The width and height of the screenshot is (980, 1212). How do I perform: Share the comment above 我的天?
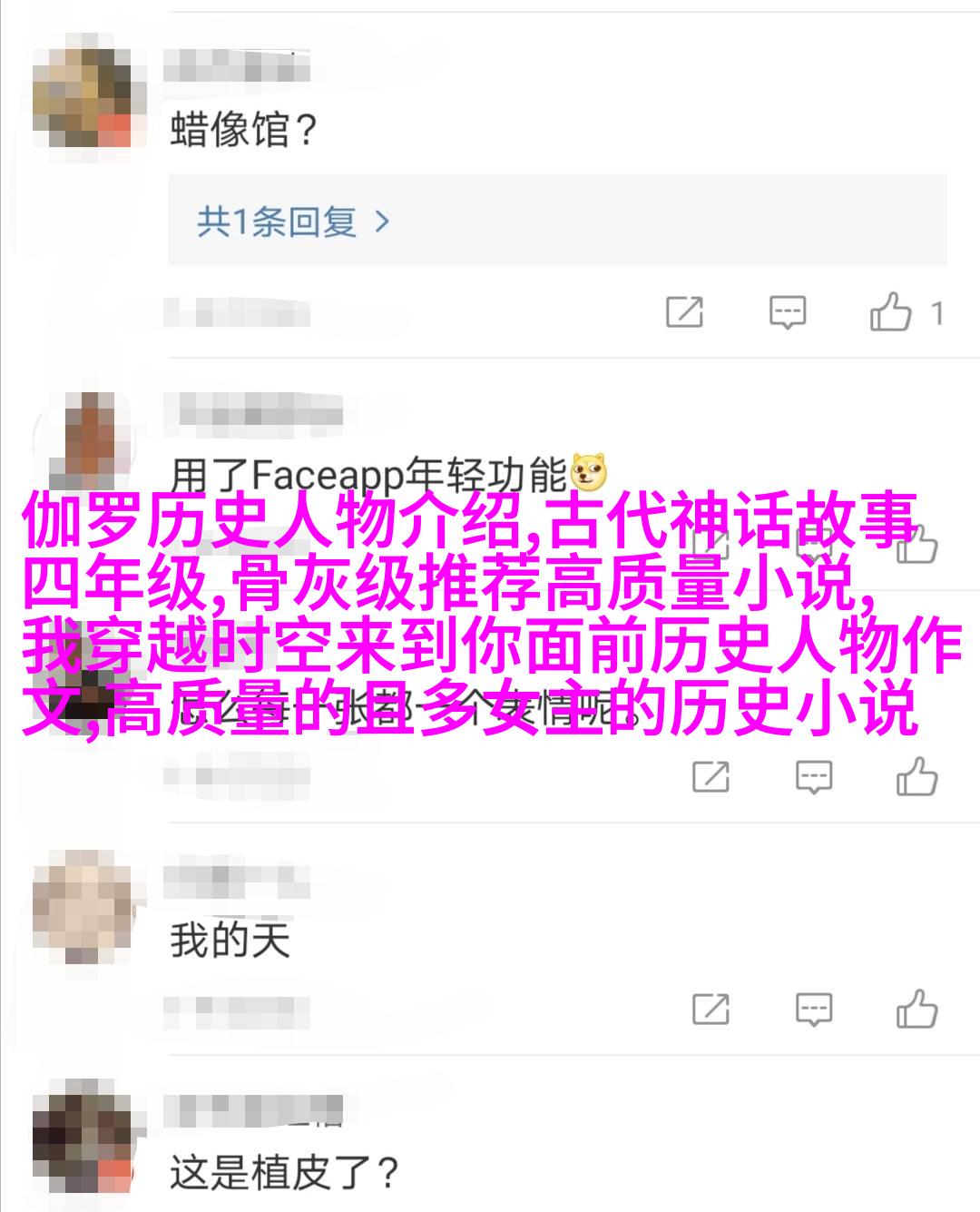coord(710,777)
